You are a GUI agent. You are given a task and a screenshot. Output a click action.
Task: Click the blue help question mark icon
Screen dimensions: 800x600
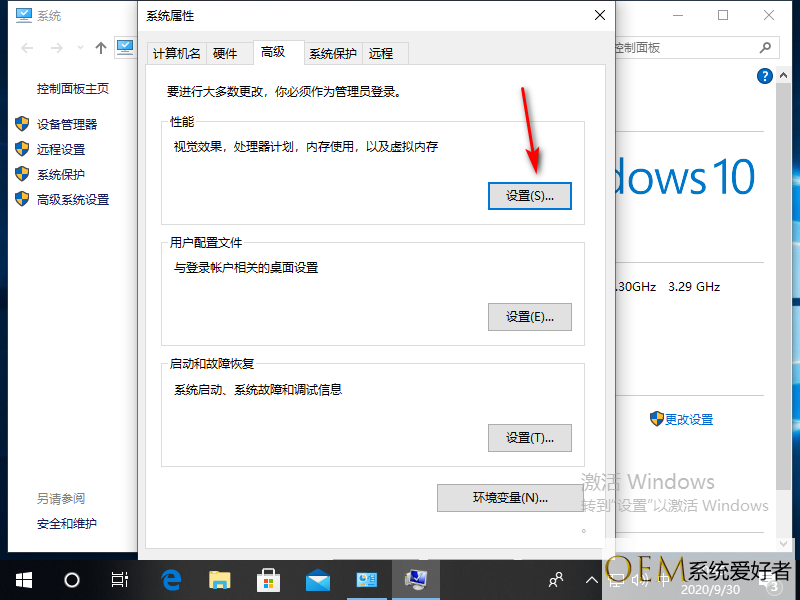(765, 76)
